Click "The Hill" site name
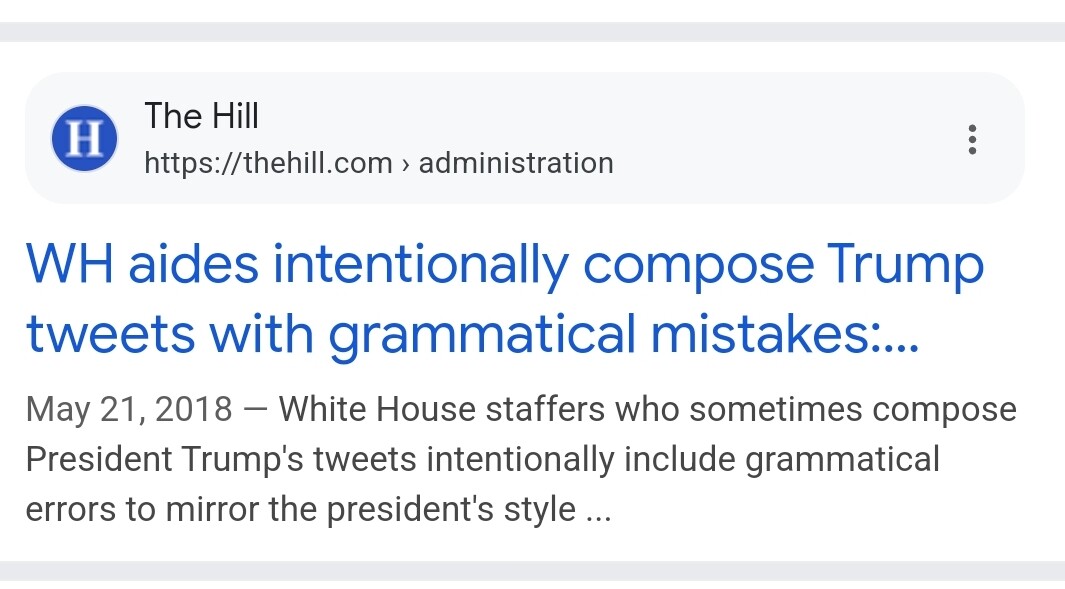Viewport: 1065px width, 589px height. tap(201, 116)
